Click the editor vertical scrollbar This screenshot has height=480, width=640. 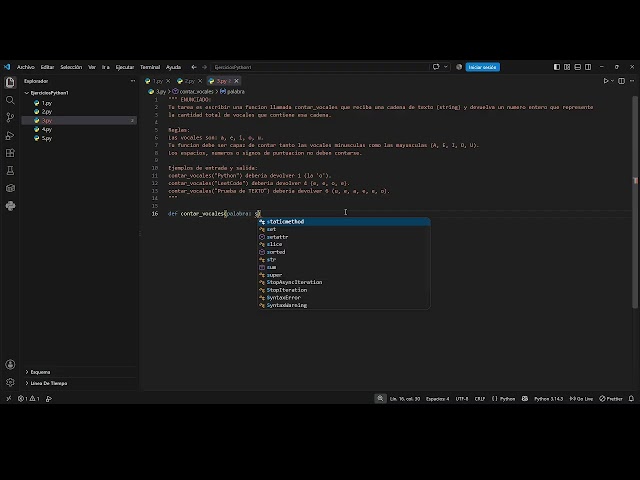click(x=635, y=202)
